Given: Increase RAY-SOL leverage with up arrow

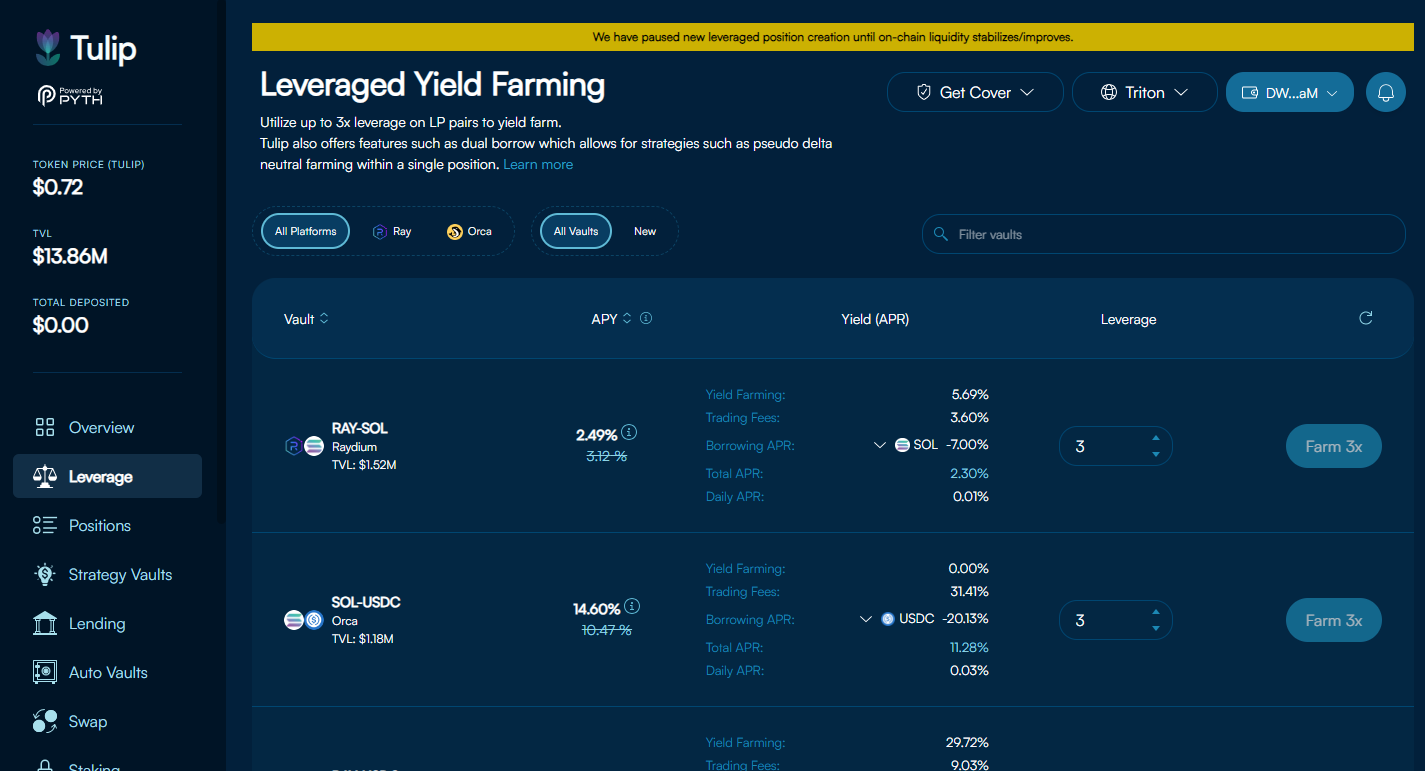Looking at the screenshot, I should (1156, 438).
